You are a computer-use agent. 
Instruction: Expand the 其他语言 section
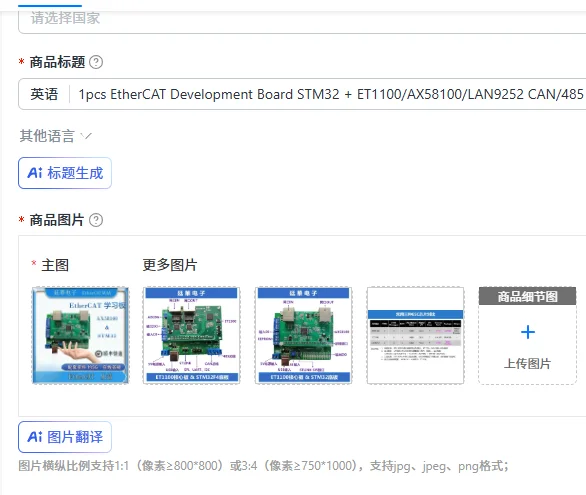tap(55, 136)
